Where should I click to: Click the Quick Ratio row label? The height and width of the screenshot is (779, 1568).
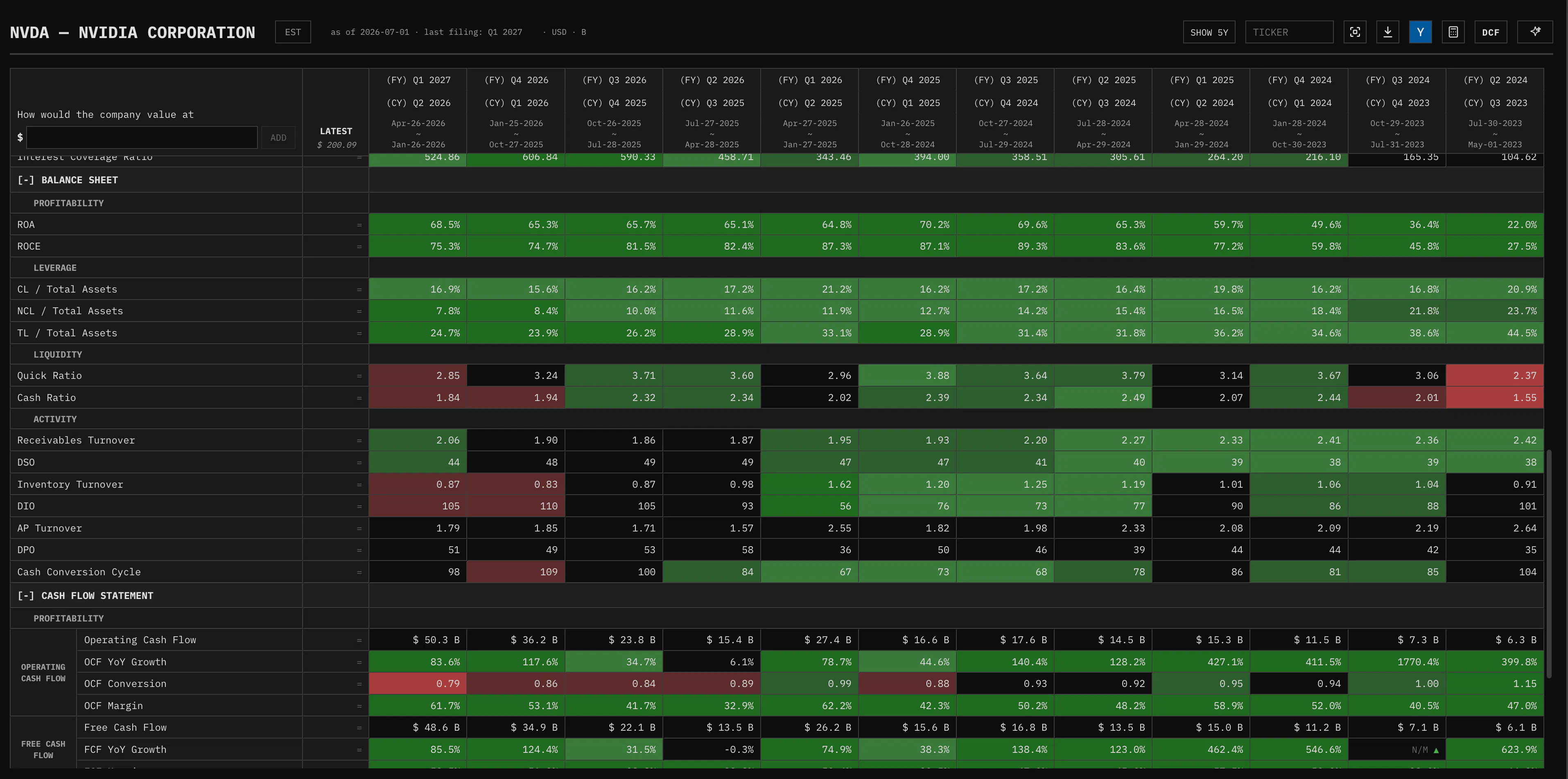(x=49, y=376)
